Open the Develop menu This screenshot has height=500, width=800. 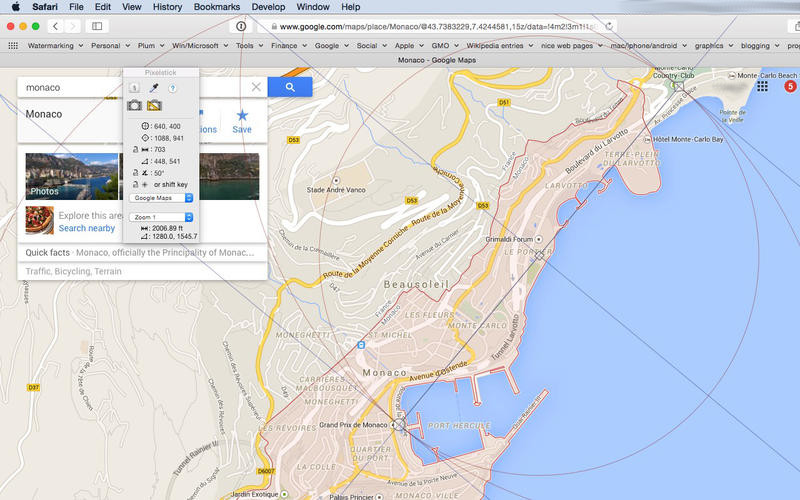tap(268, 7)
